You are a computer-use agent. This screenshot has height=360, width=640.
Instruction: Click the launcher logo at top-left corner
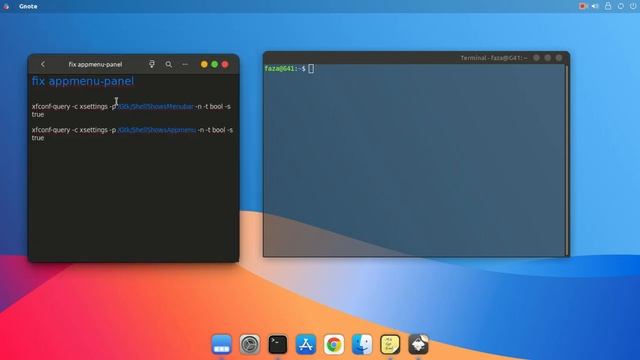tap(6, 6)
